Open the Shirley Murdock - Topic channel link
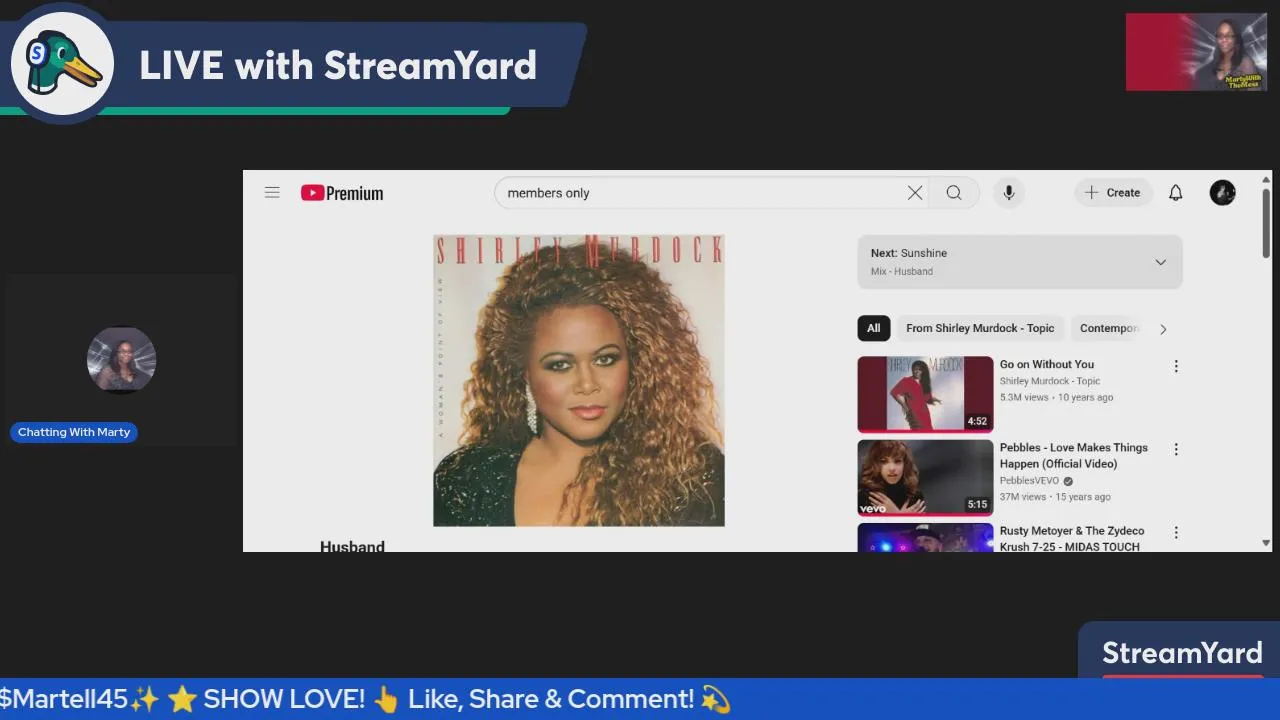 pyautogui.click(x=1050, y=381)
